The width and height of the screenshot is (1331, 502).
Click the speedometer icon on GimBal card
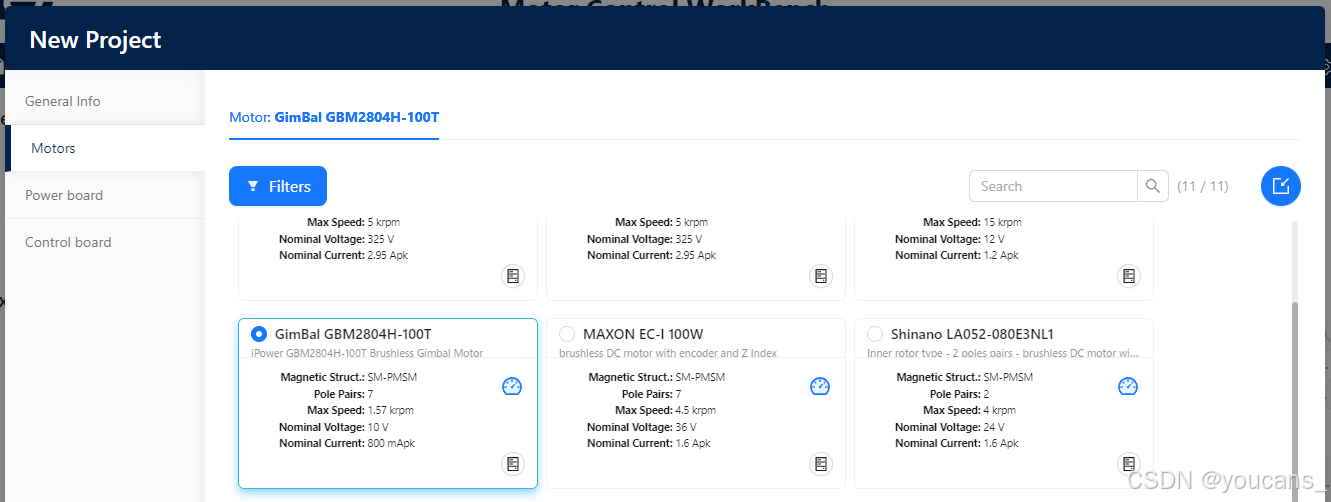512,386
